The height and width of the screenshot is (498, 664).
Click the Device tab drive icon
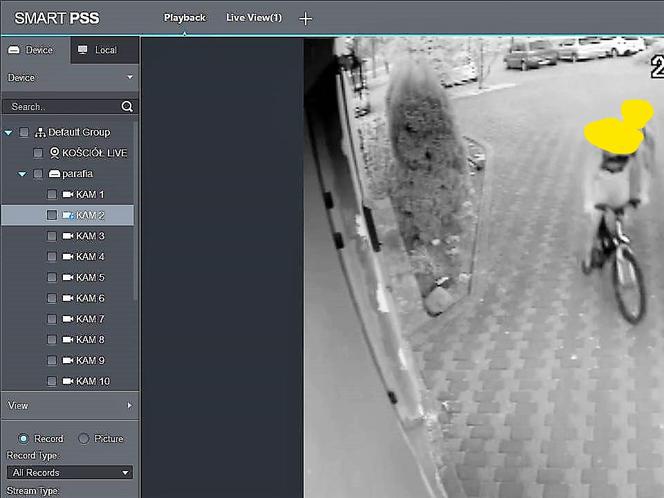coord(14,50)
